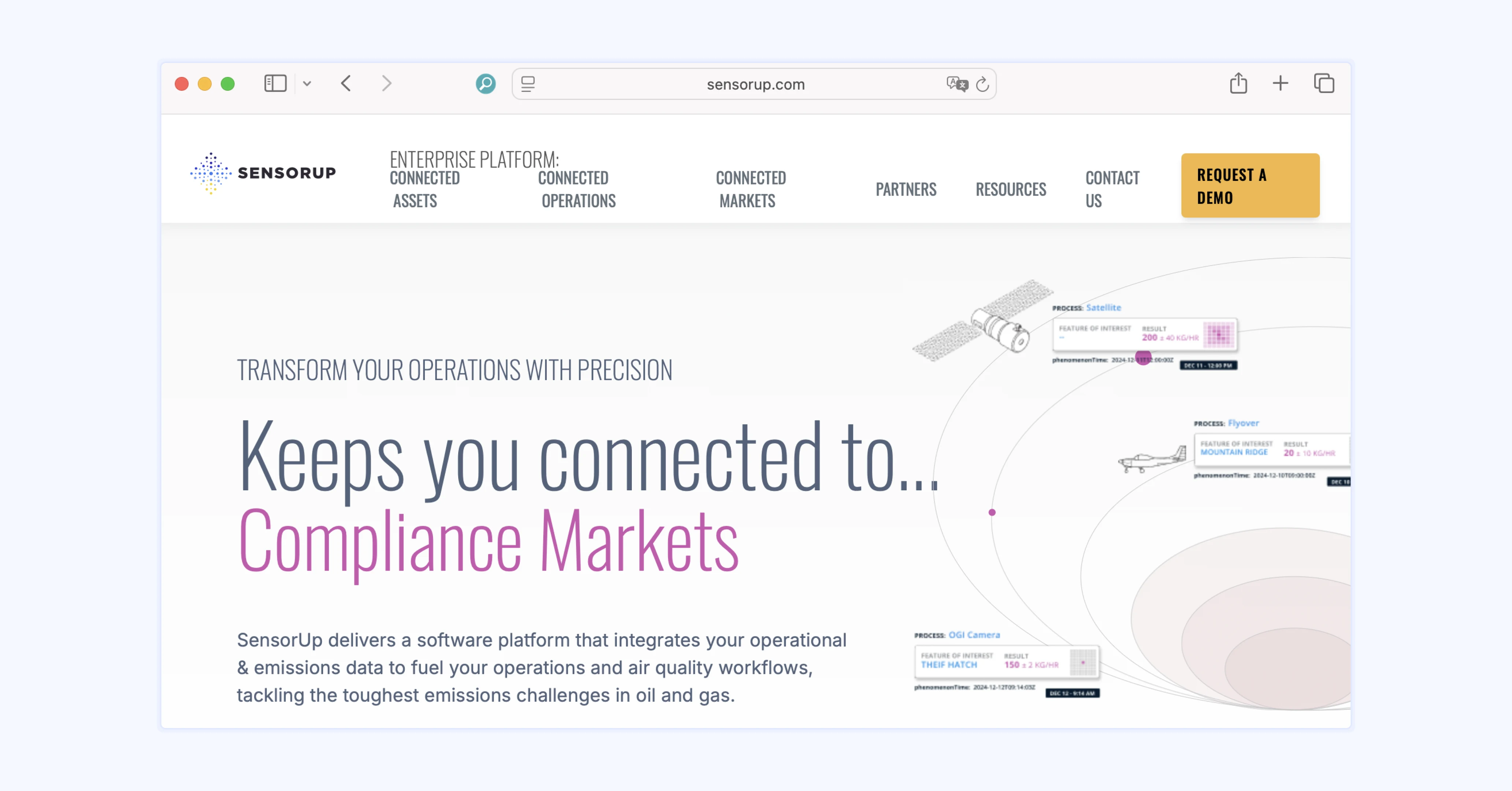Zoom the window with the green button
1512x791 pixels.
point(228,84)
